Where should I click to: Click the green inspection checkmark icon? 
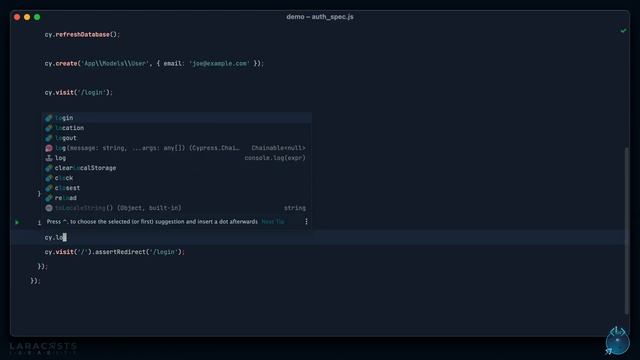(x=623, y=31)
